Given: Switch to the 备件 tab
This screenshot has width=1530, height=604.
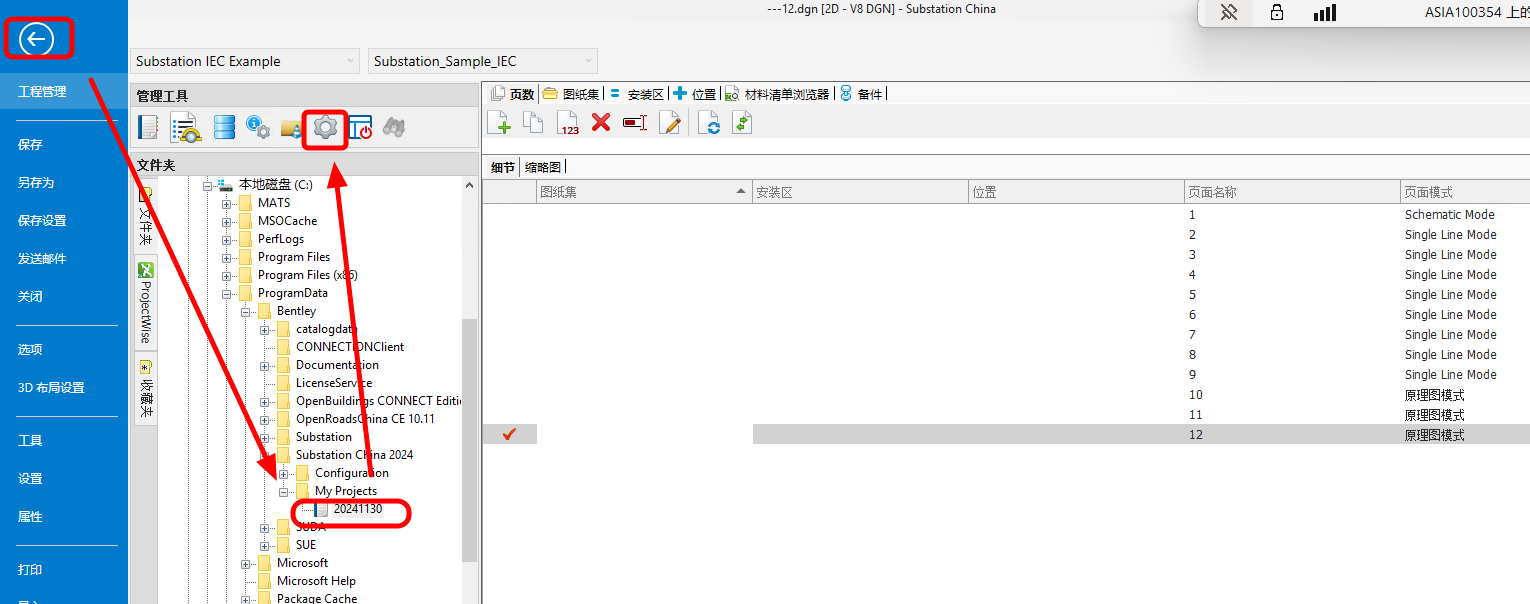Looking at the screenshot, I should pos(862,94).
